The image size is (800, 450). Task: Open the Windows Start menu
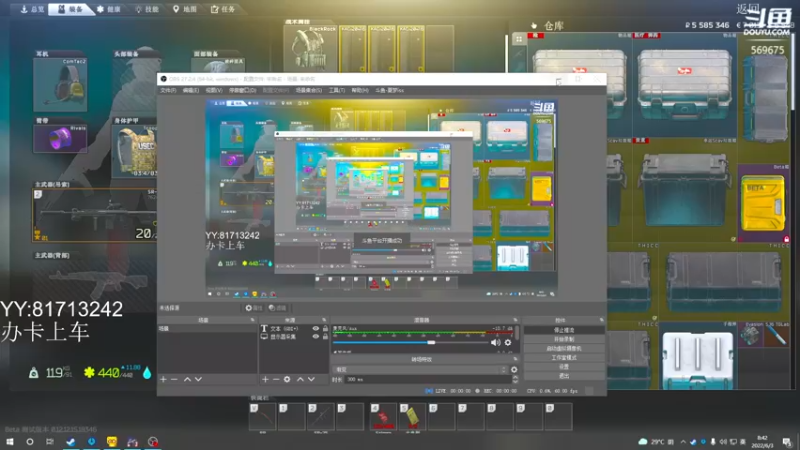pos(9,442)
